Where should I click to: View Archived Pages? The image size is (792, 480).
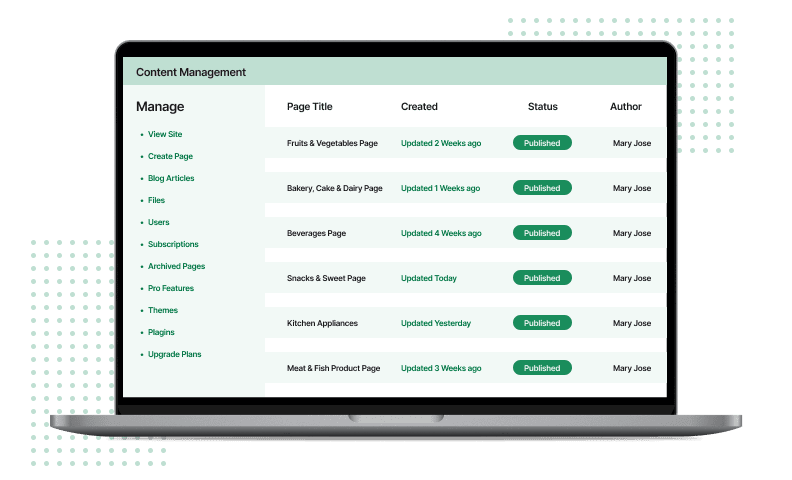pyautogui.click(x=176, y=266)
